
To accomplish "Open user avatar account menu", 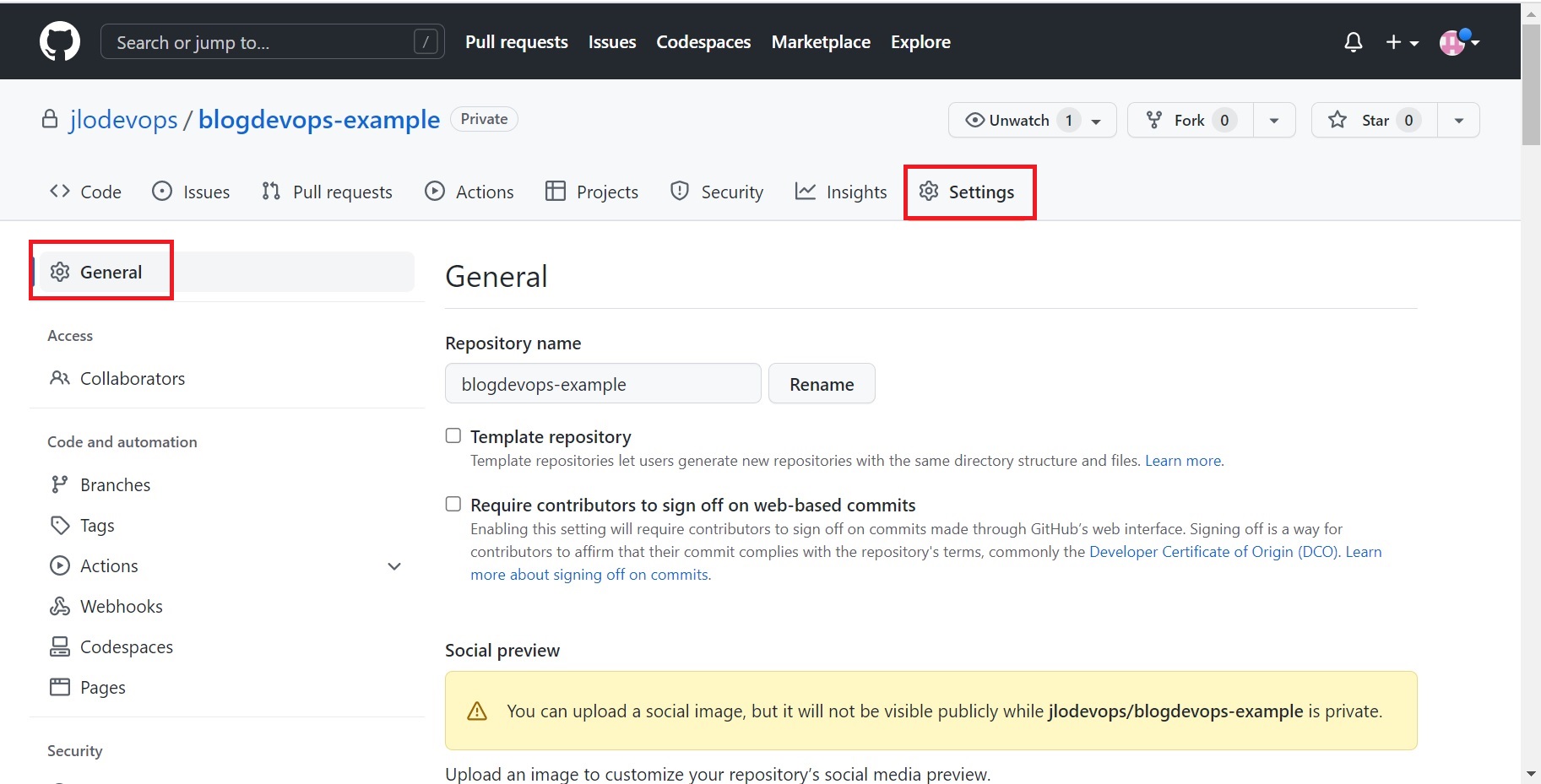I will pos(1459,41).
